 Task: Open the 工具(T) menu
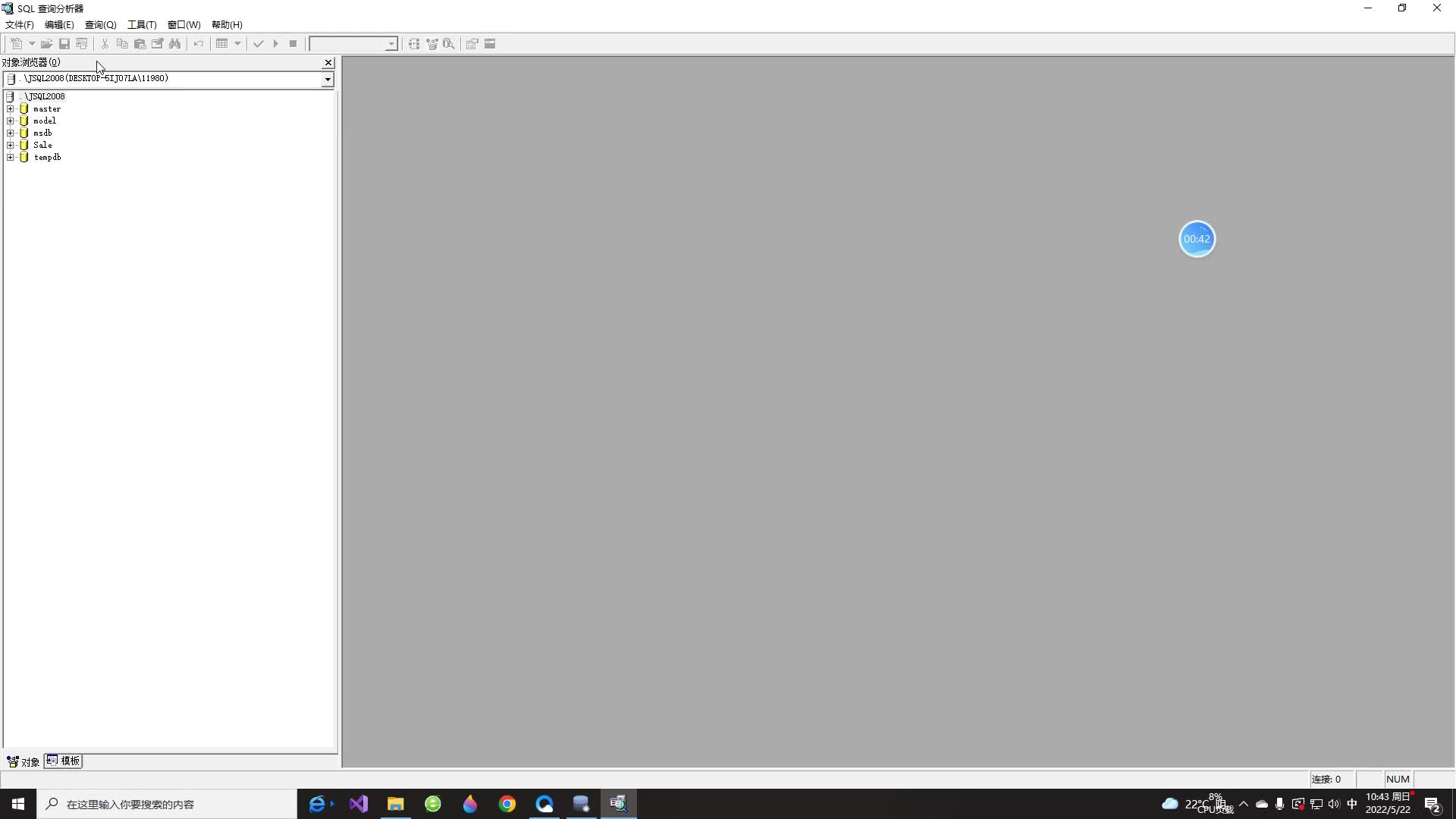[x=142, y=25]
